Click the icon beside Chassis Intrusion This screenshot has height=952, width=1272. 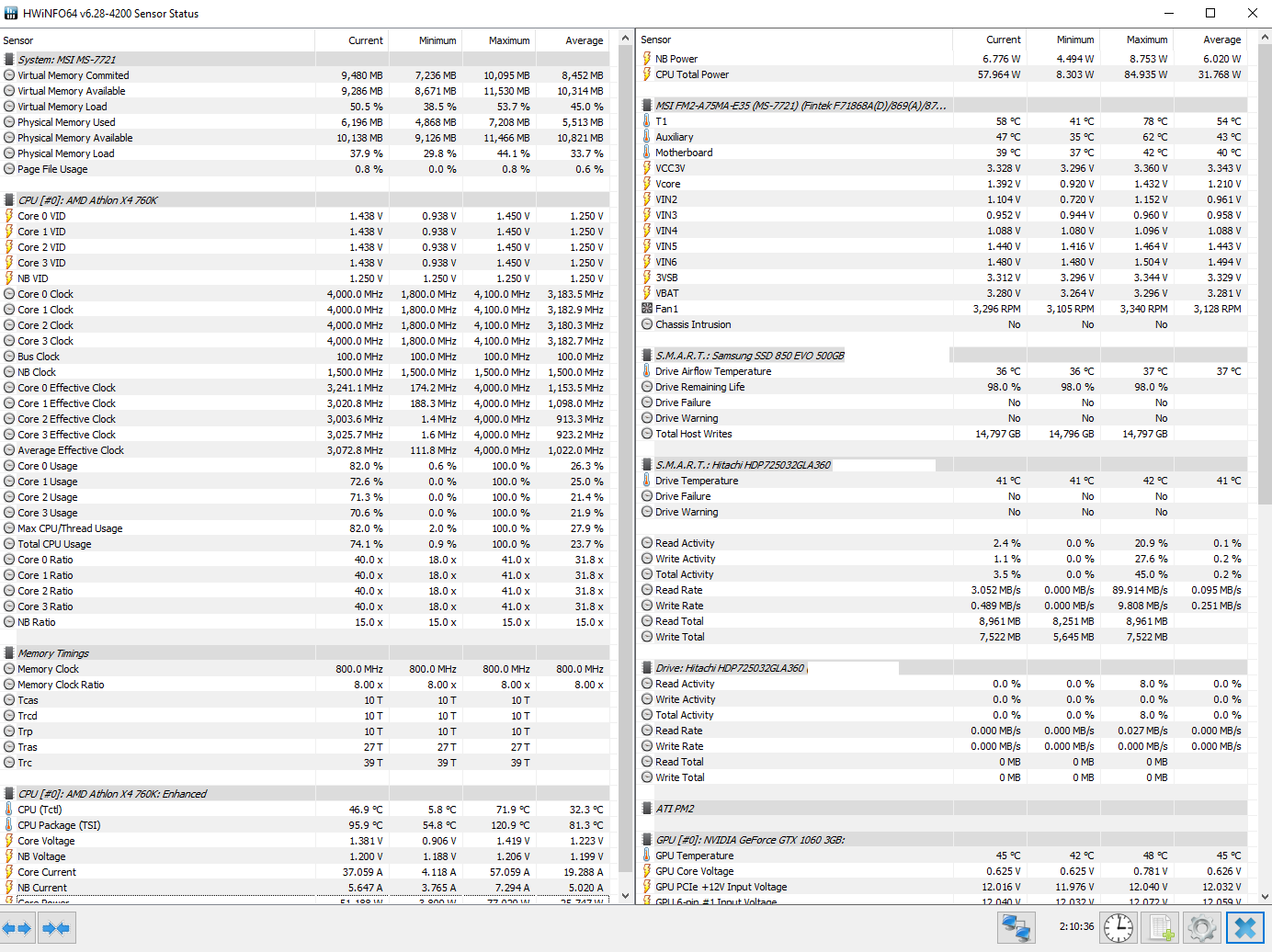pyautogui.click(x=647, y=324)
